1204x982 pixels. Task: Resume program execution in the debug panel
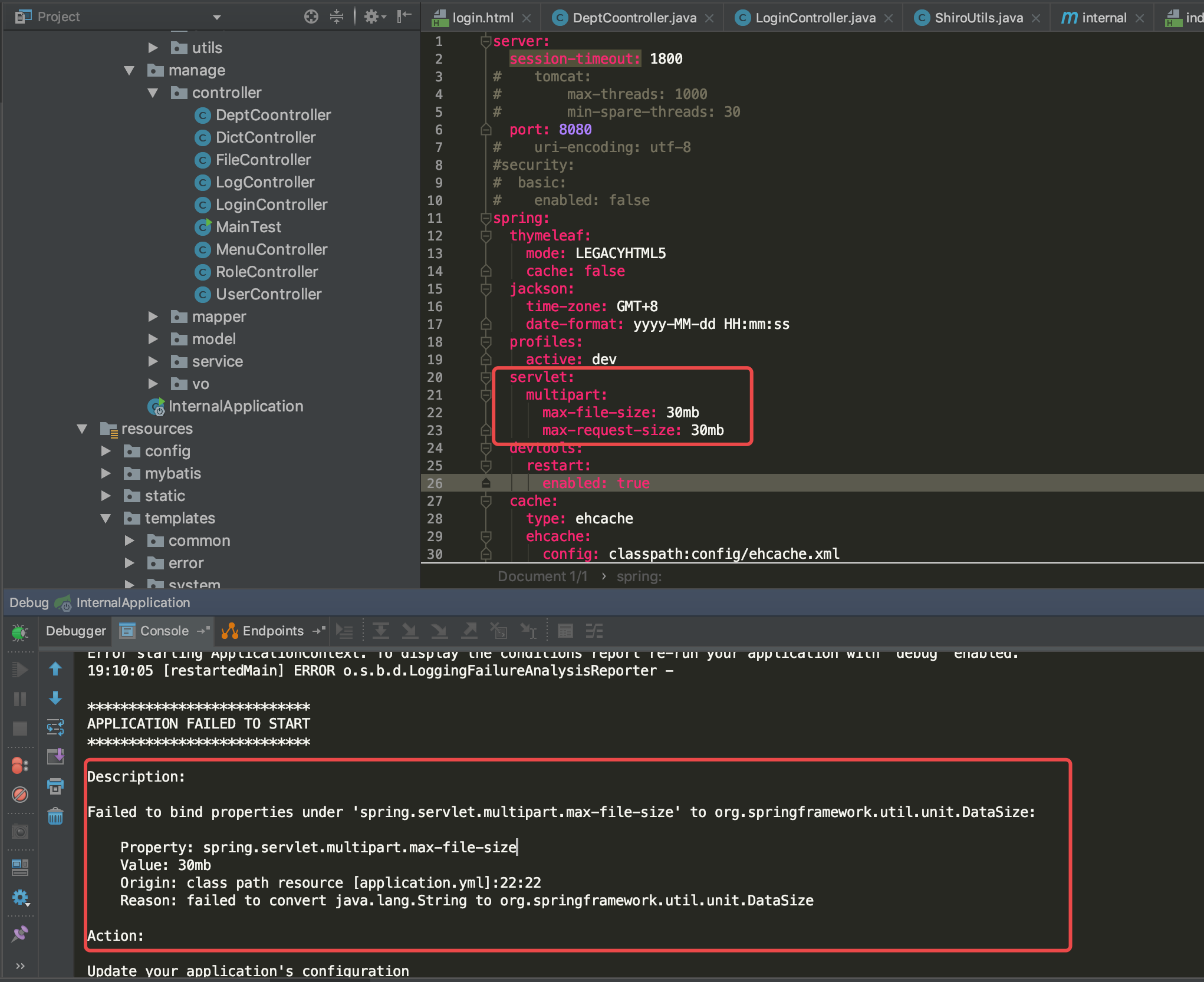(21, 669)
